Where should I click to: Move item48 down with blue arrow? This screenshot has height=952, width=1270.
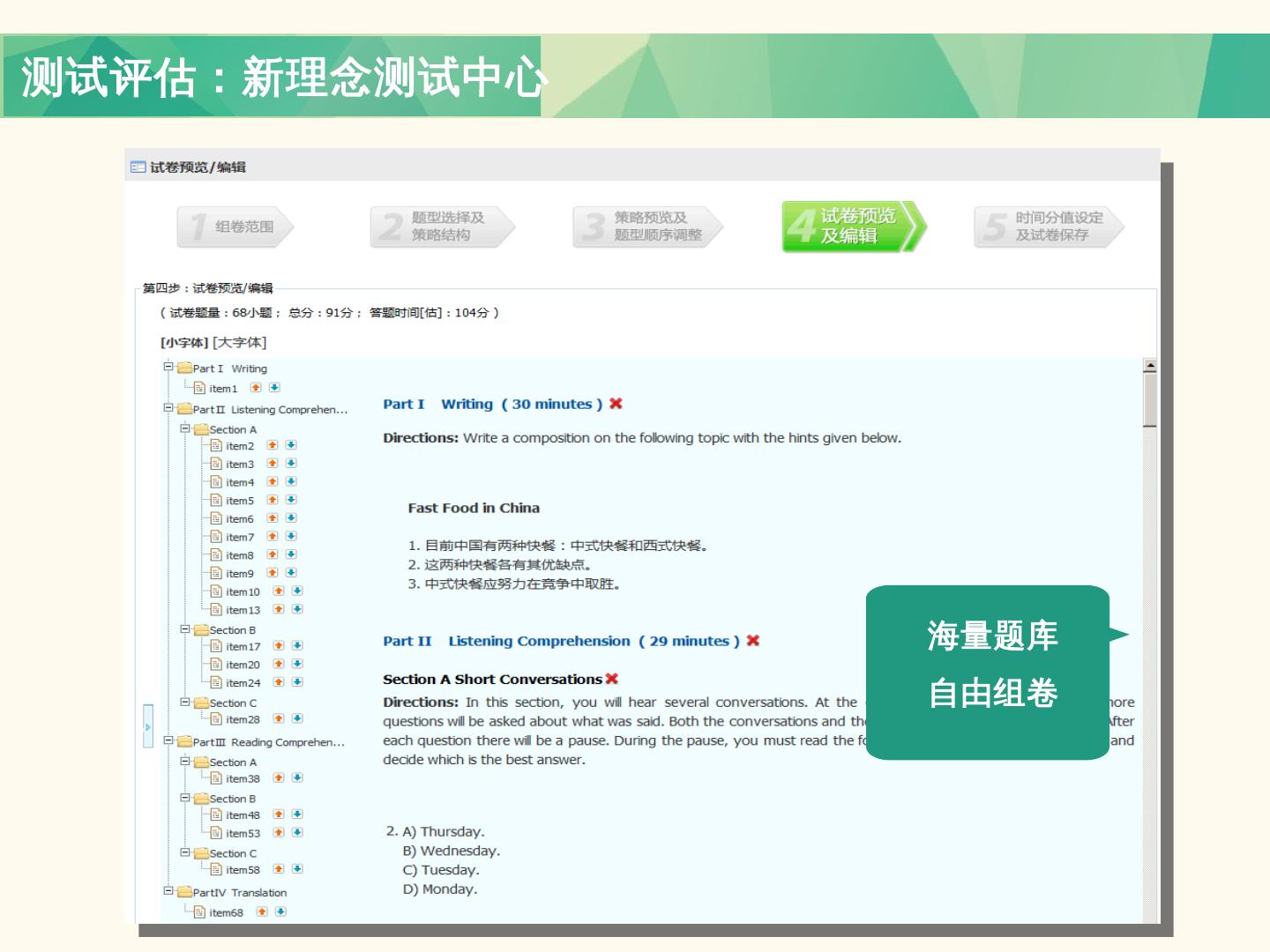click(297, 814)
